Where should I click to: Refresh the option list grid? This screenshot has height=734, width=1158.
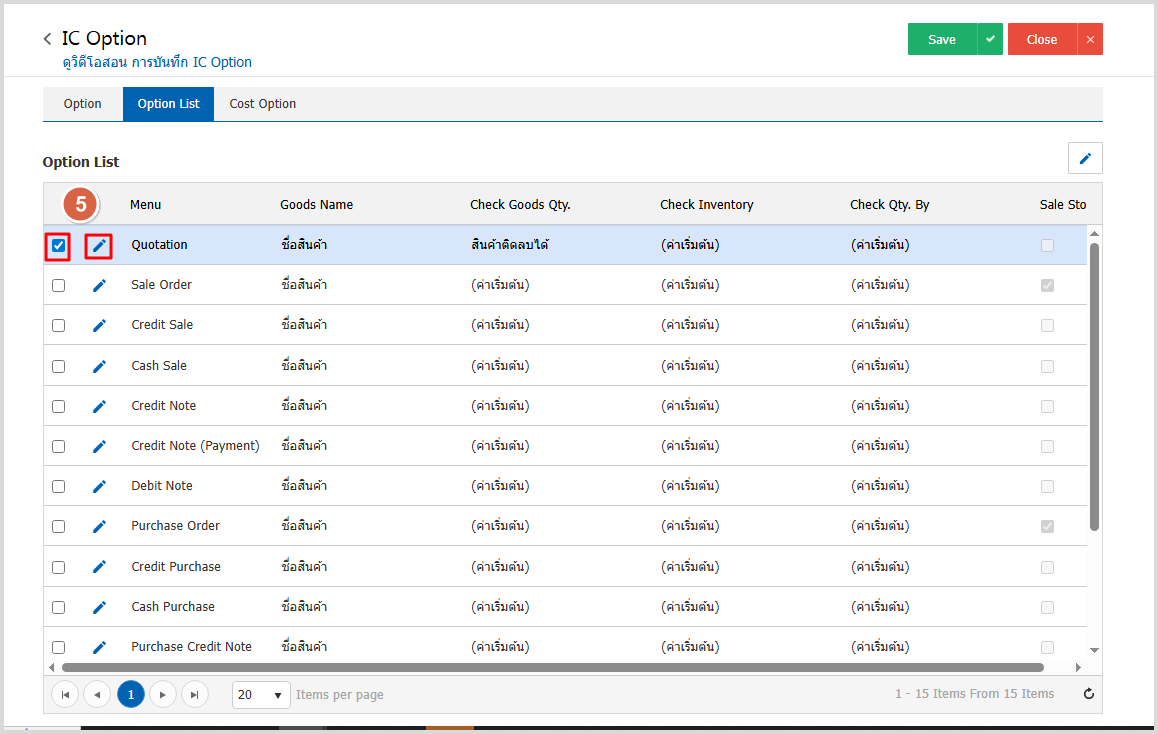pos(1089,694)
